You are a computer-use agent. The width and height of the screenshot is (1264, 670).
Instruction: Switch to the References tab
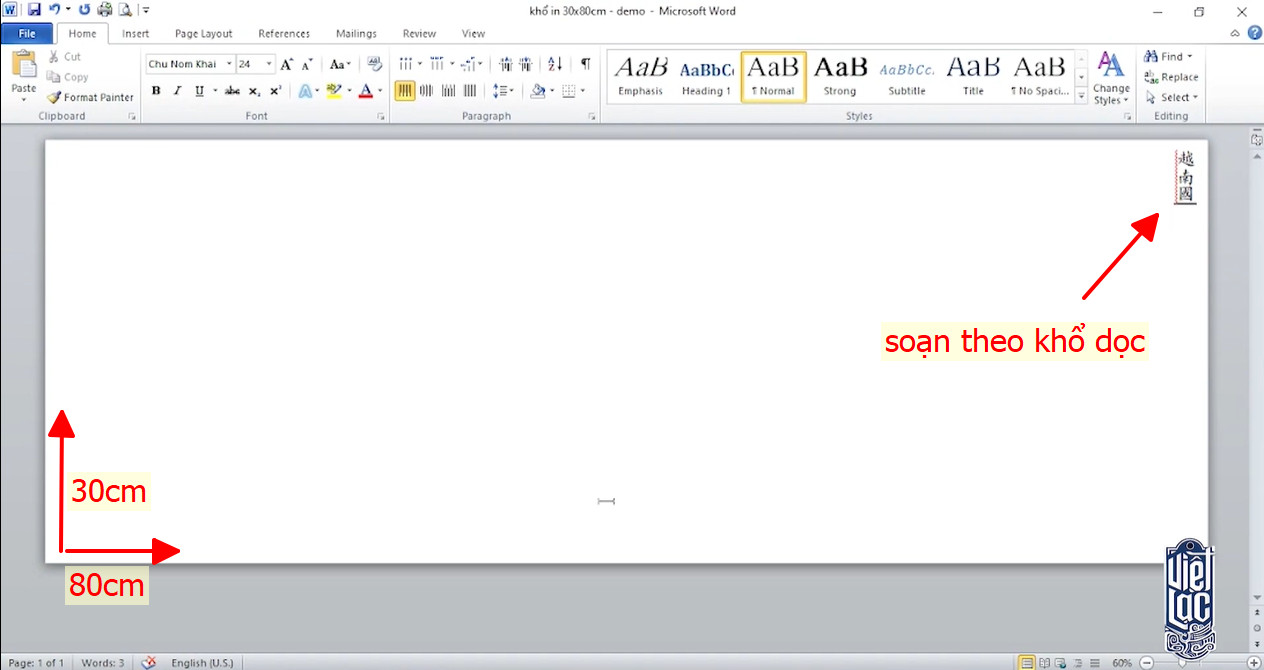[x=284, y=33]
